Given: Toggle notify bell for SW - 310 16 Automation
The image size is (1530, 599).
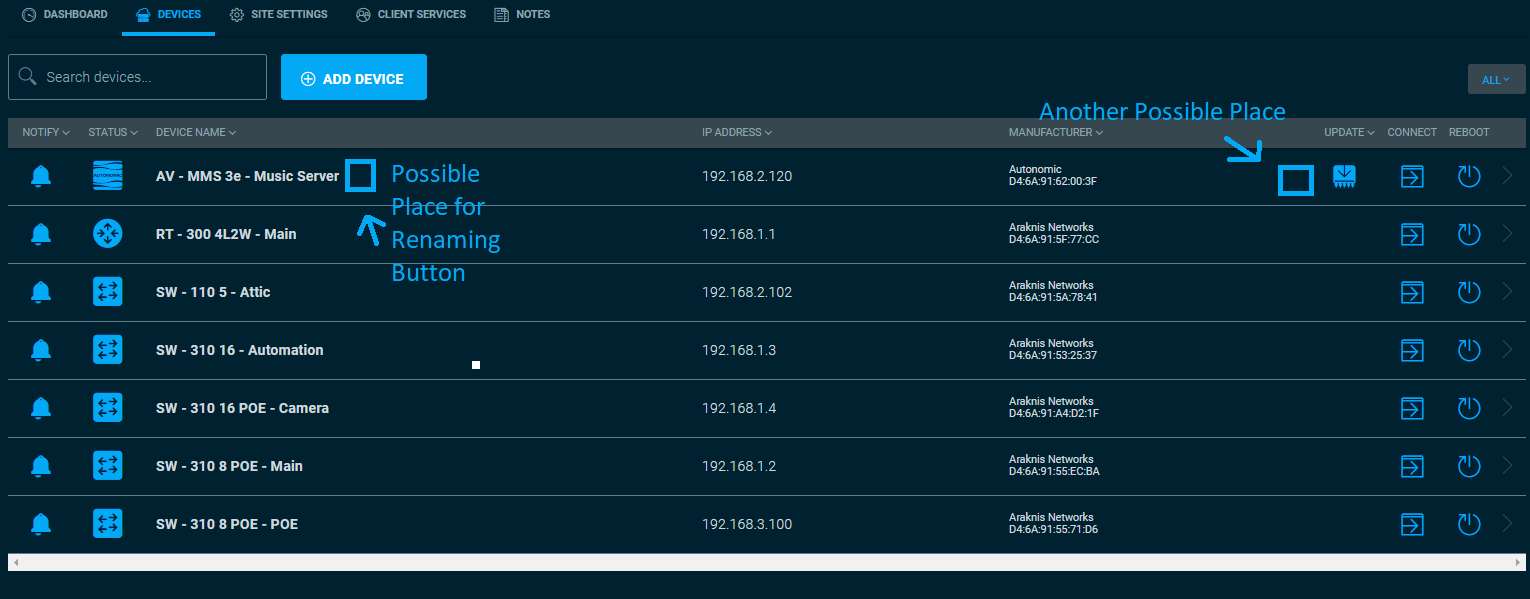Looking at the screenshot, I should pyautogui.click(x=40, y=351).
